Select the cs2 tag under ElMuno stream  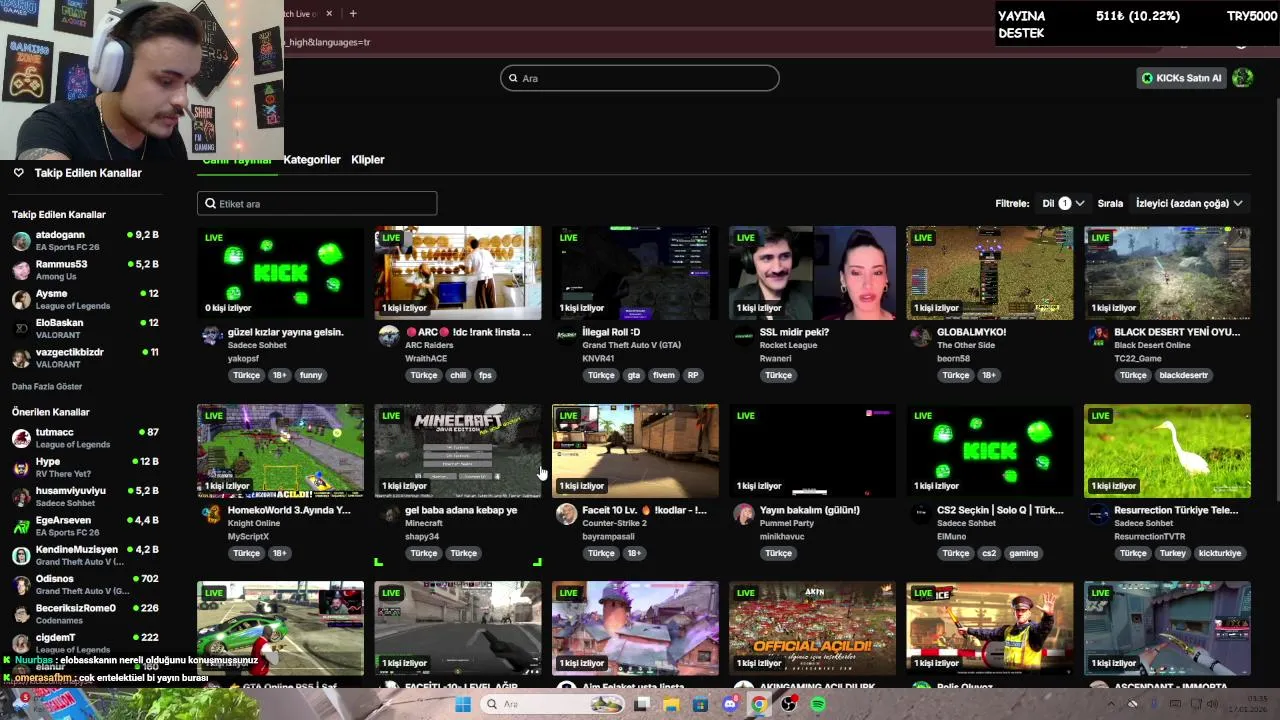coord(989,553)
